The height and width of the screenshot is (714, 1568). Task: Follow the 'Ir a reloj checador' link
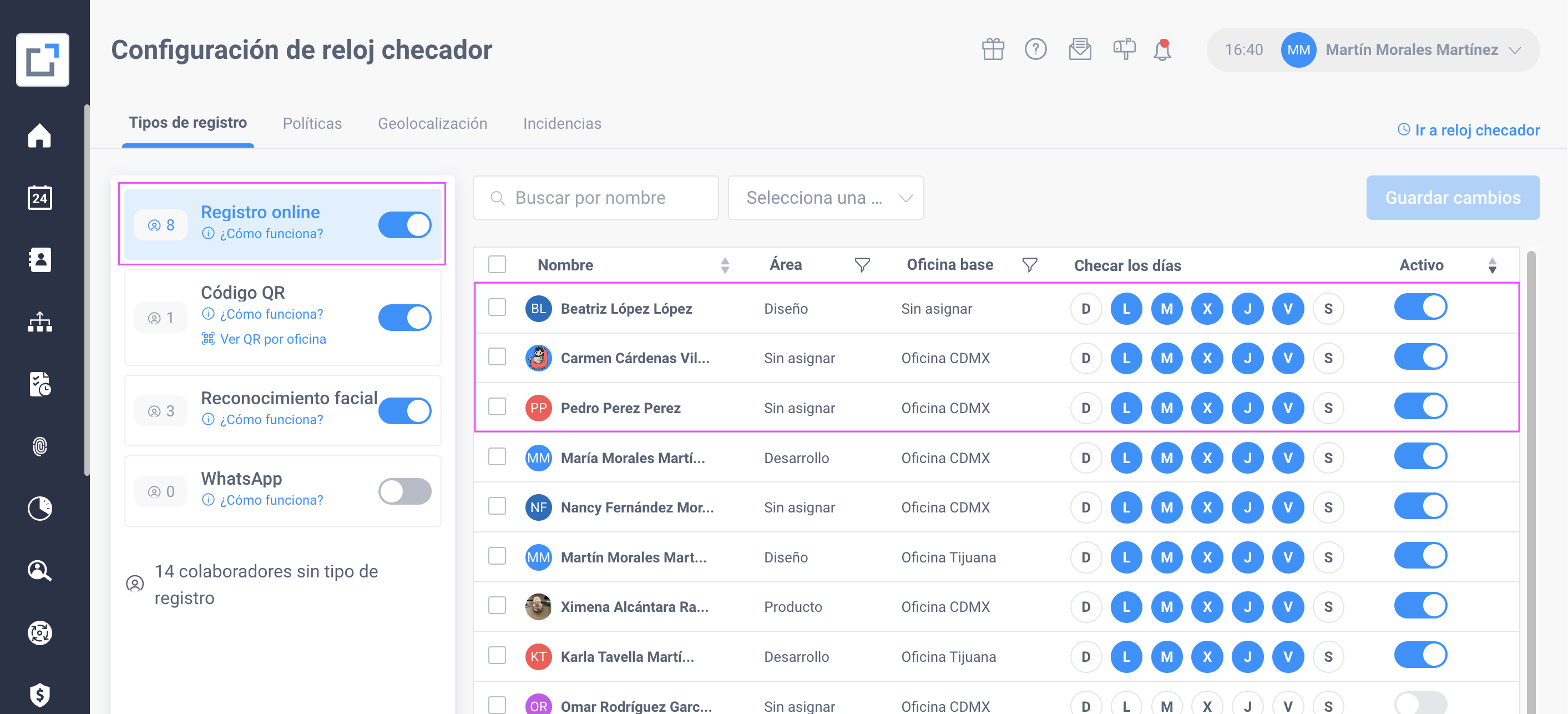coord(1469,130)
